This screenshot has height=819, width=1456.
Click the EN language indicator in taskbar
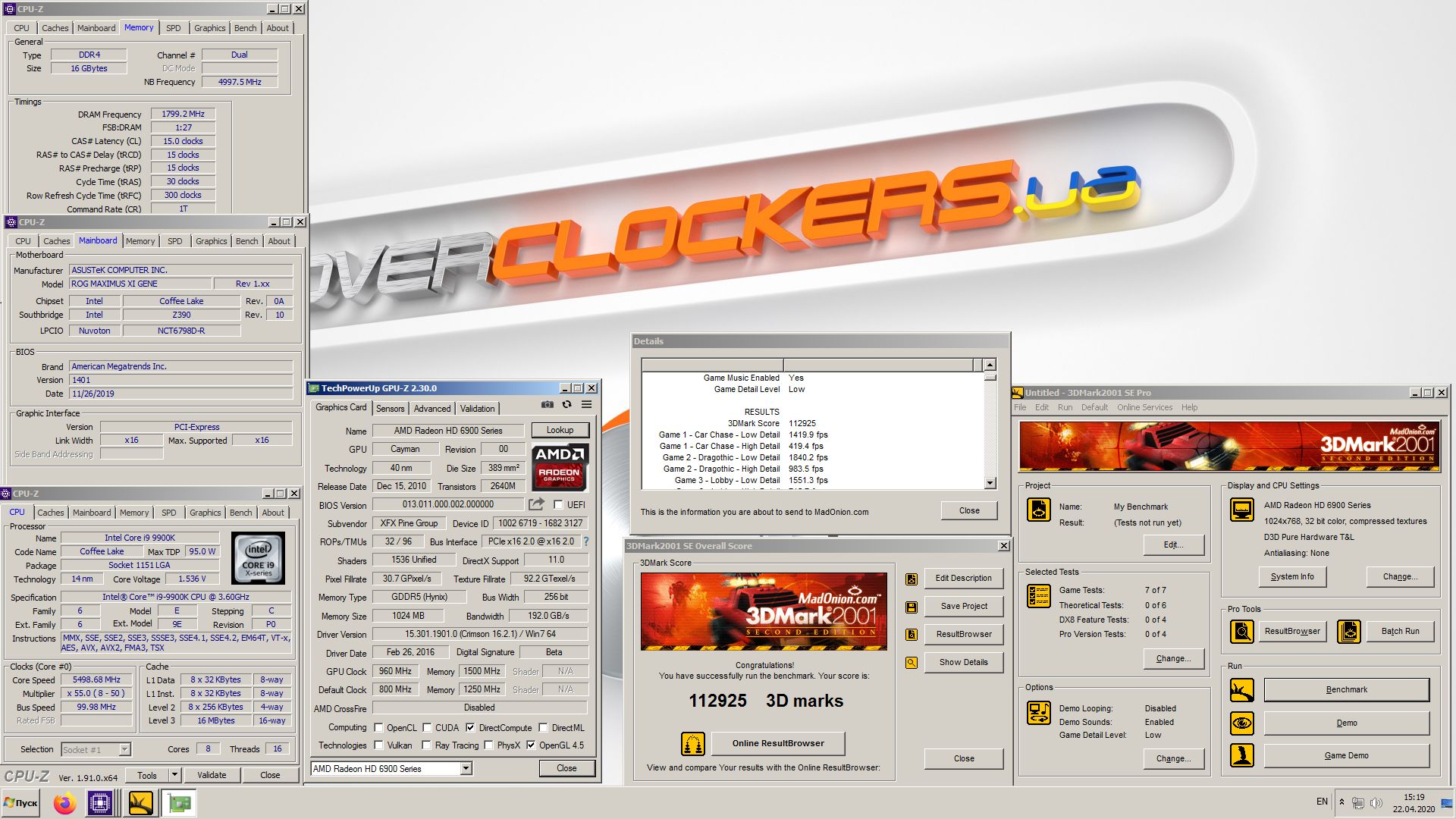click(x=1322, y=802)
